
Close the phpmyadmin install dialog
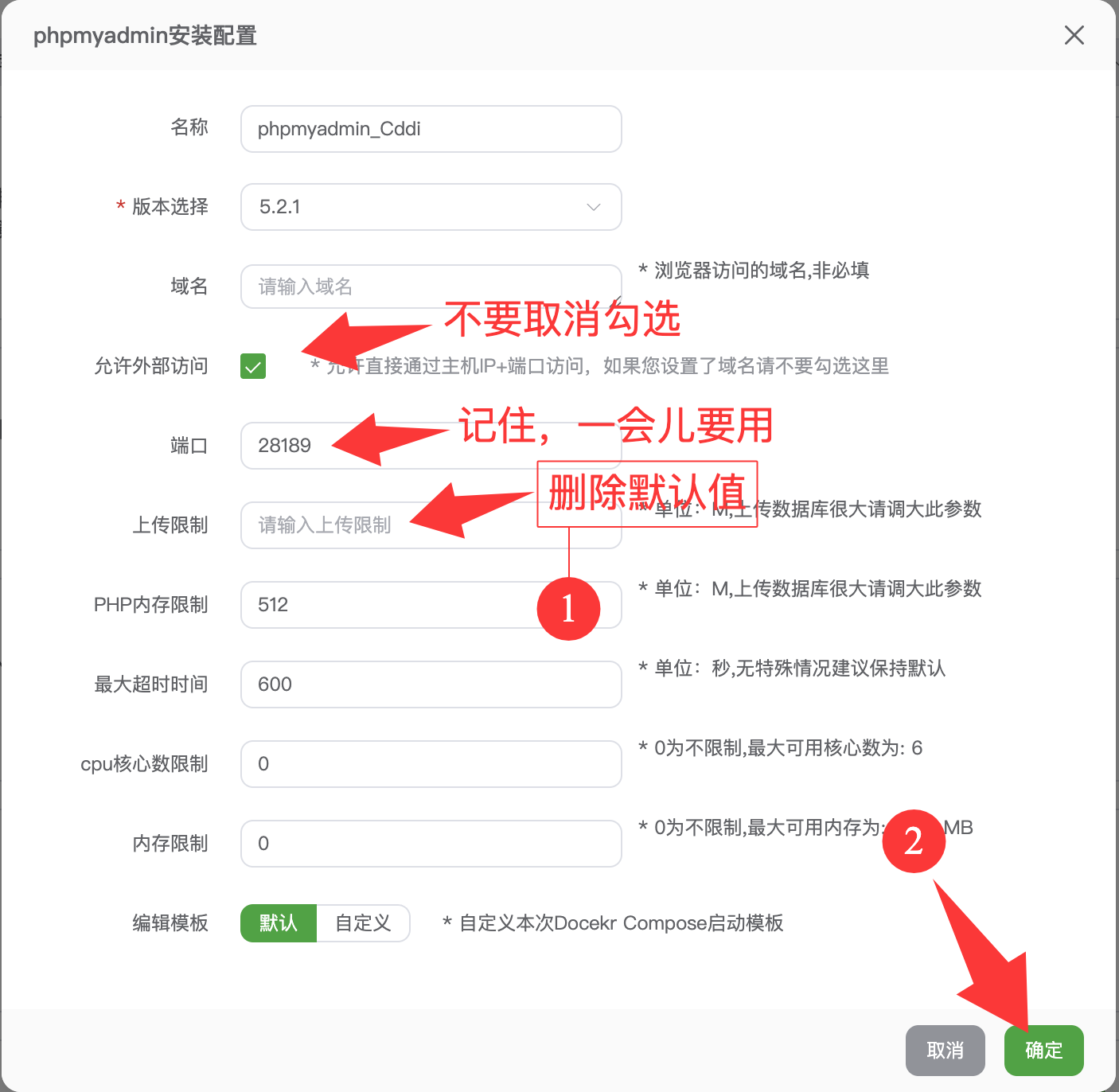point(1074,35)
